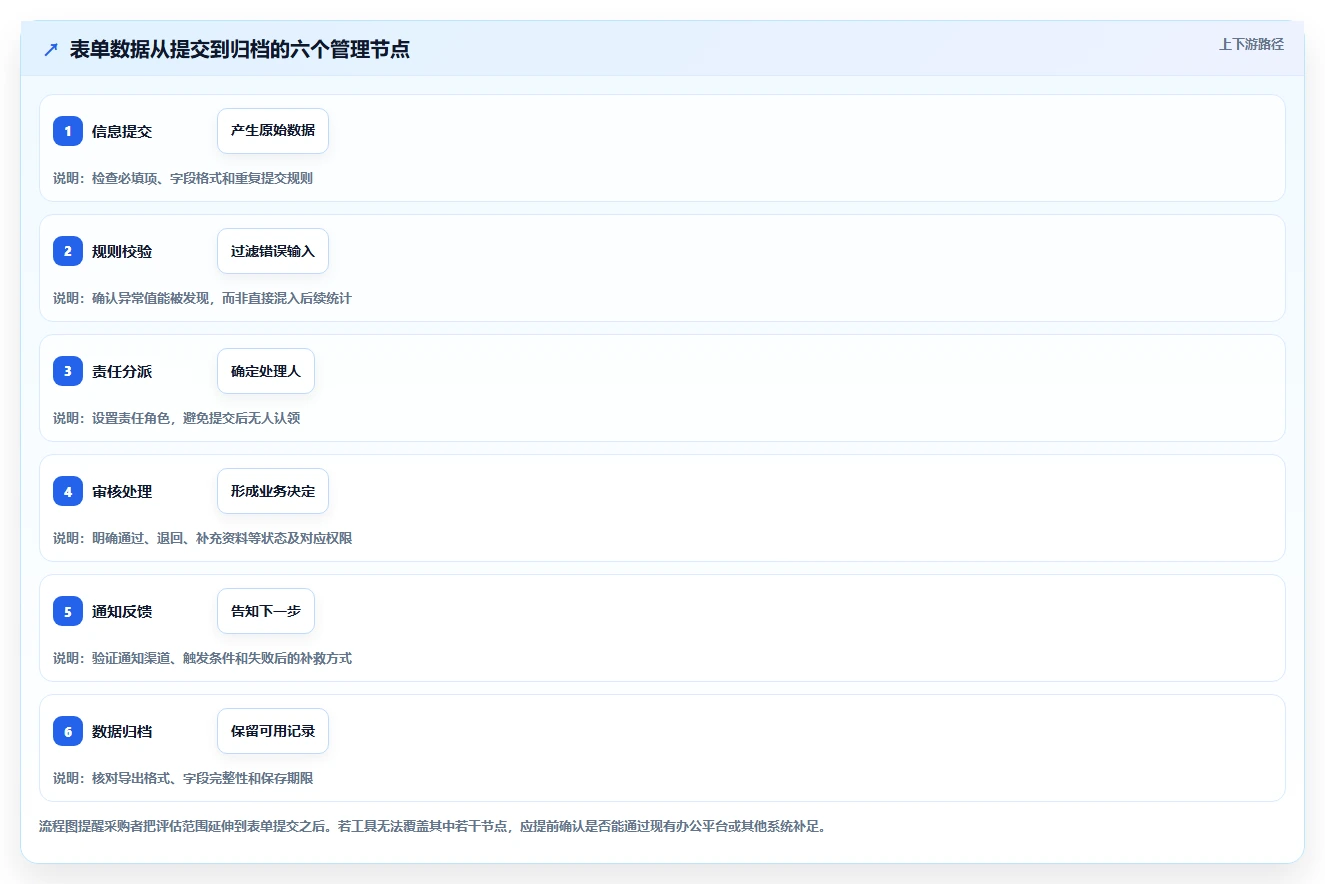
Task: Select the 责任分派 step name
Action: pos(122,371)
